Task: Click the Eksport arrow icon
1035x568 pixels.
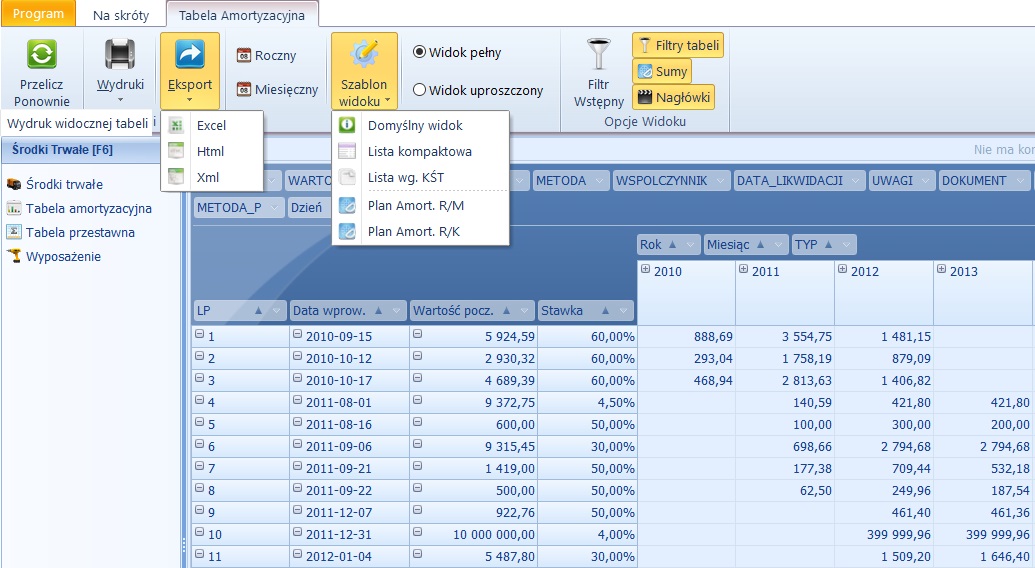Action: [x=189, y=55]
